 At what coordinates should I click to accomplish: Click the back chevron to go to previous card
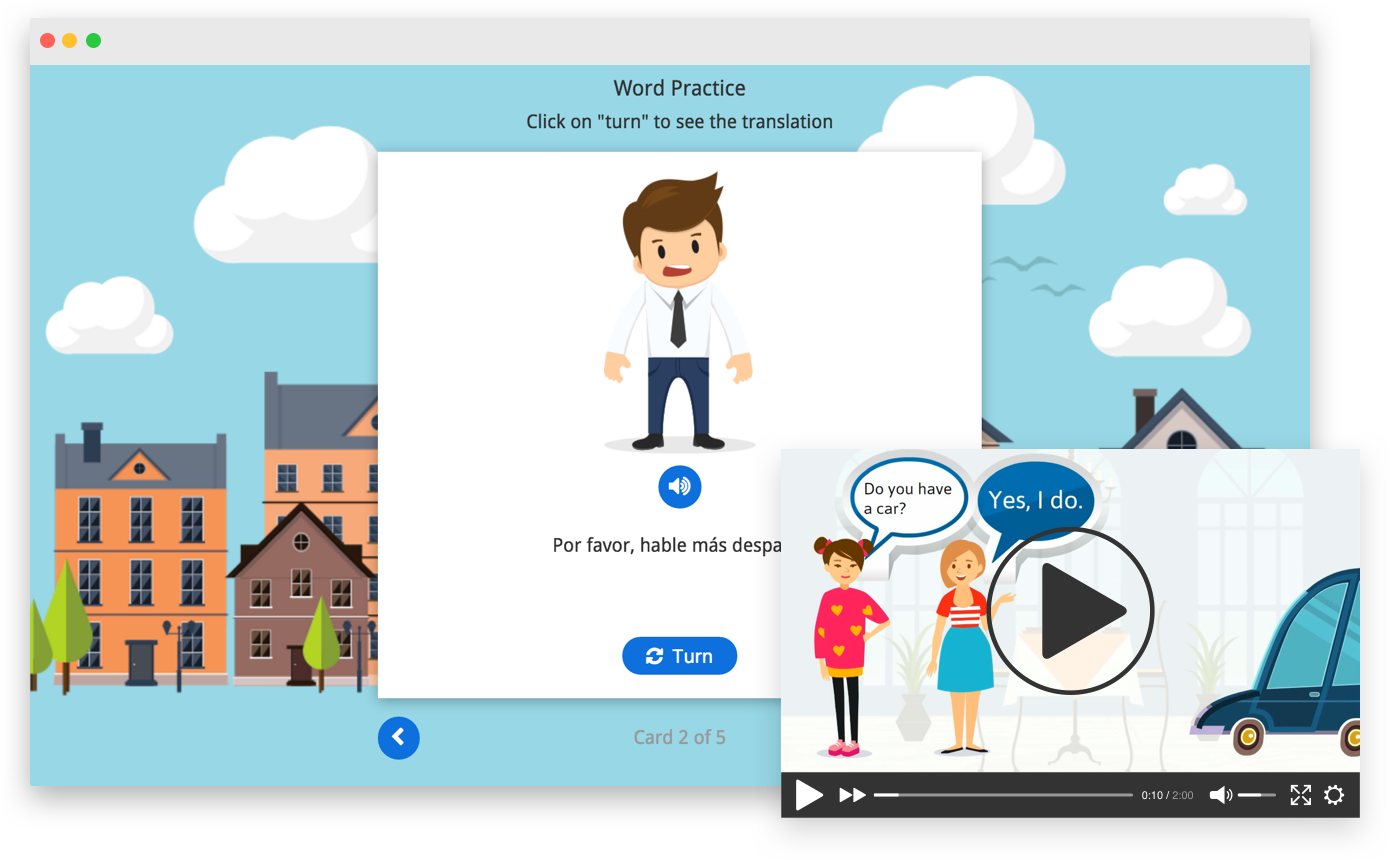tap(399, 737)
